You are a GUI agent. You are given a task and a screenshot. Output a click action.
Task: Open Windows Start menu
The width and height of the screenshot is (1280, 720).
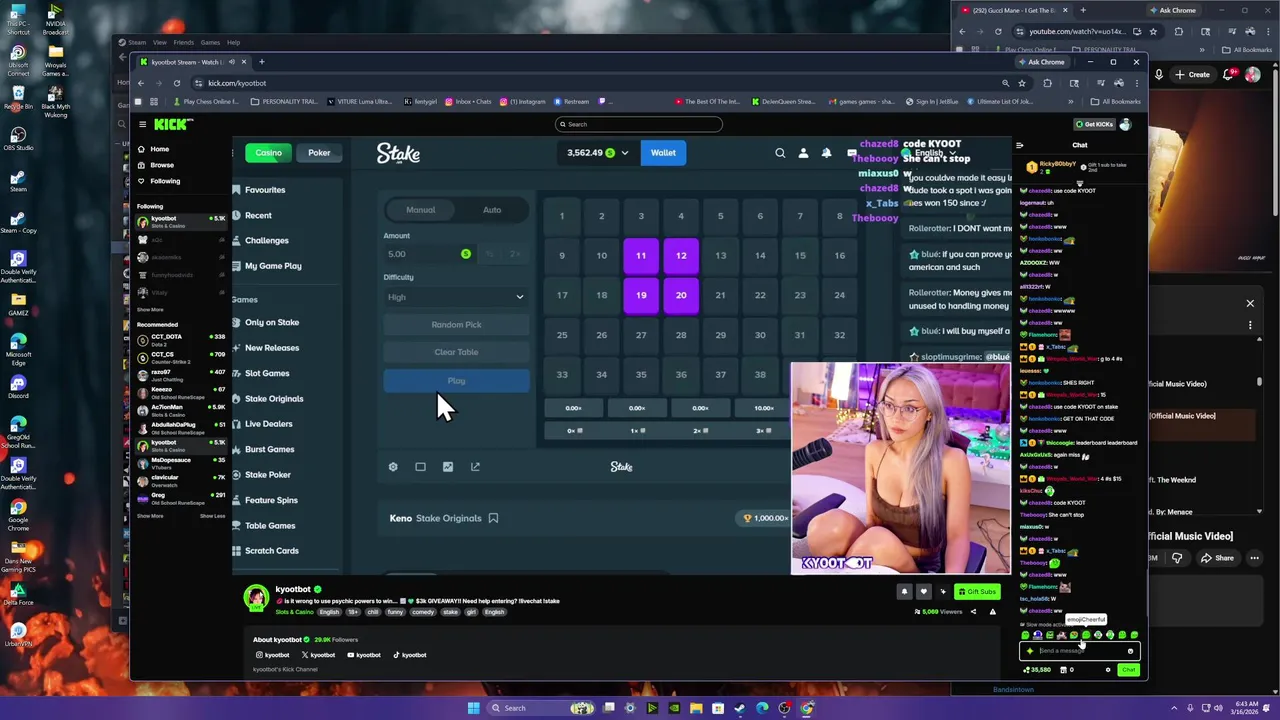473,708
